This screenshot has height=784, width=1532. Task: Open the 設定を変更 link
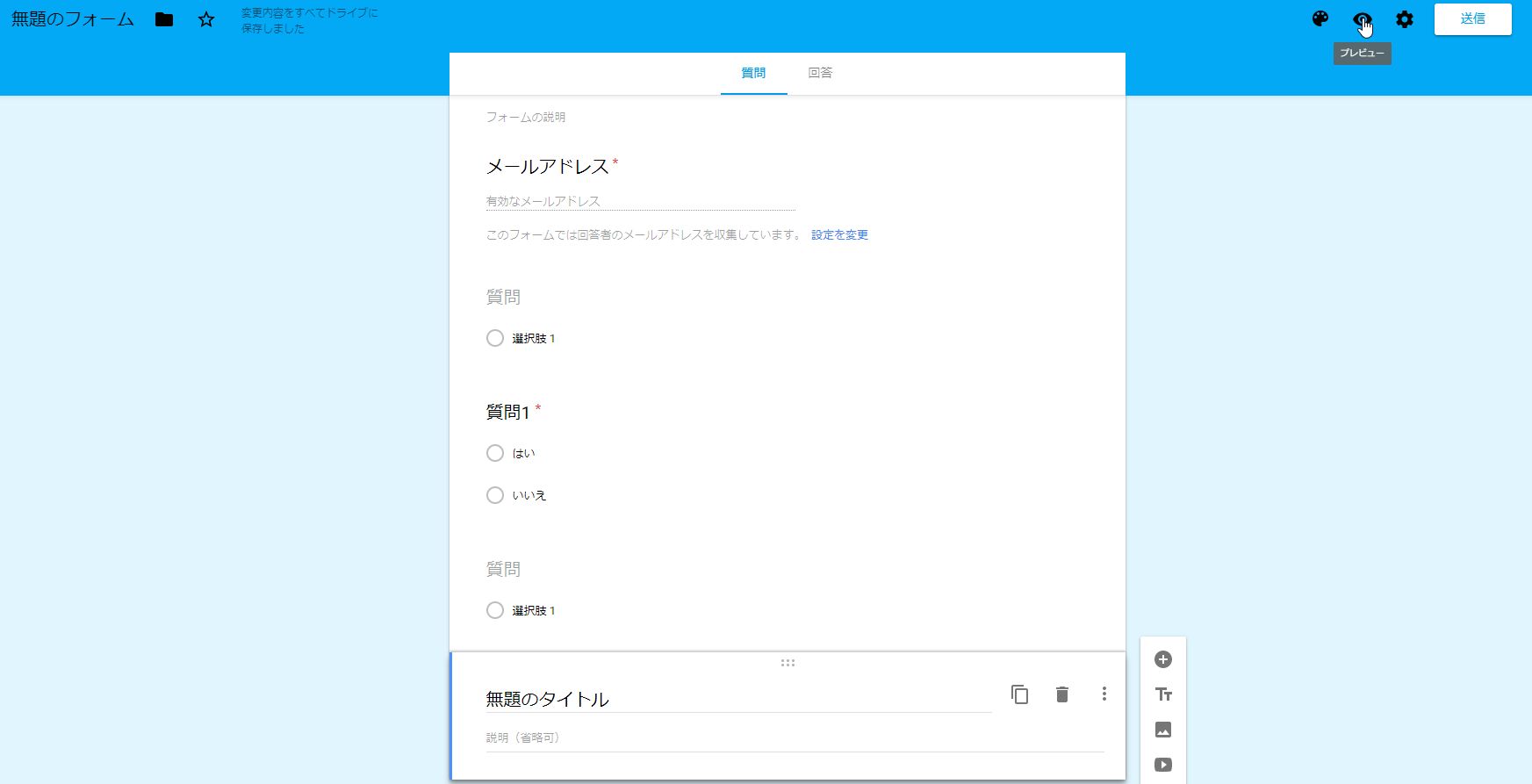(x=839, y=234)
